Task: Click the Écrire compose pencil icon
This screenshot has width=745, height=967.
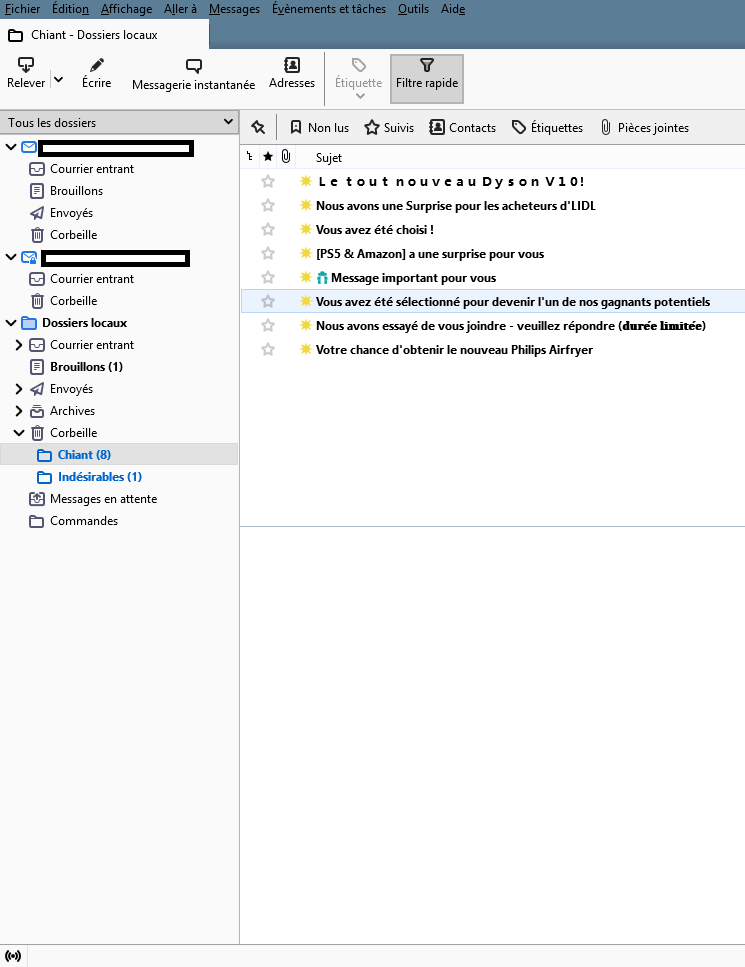Action: 96,66
